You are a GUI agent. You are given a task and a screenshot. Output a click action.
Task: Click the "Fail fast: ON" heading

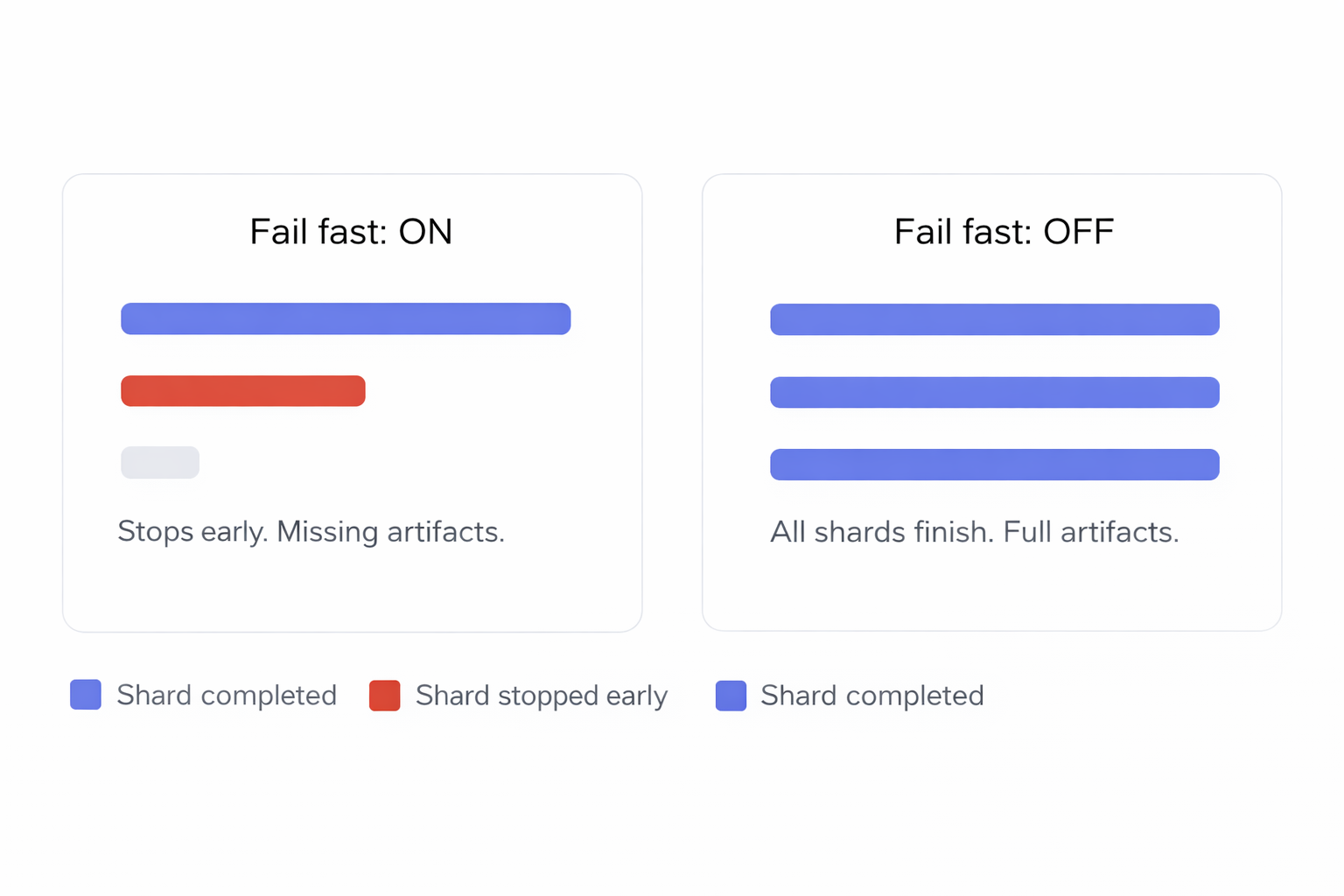(x=351, y=232)
